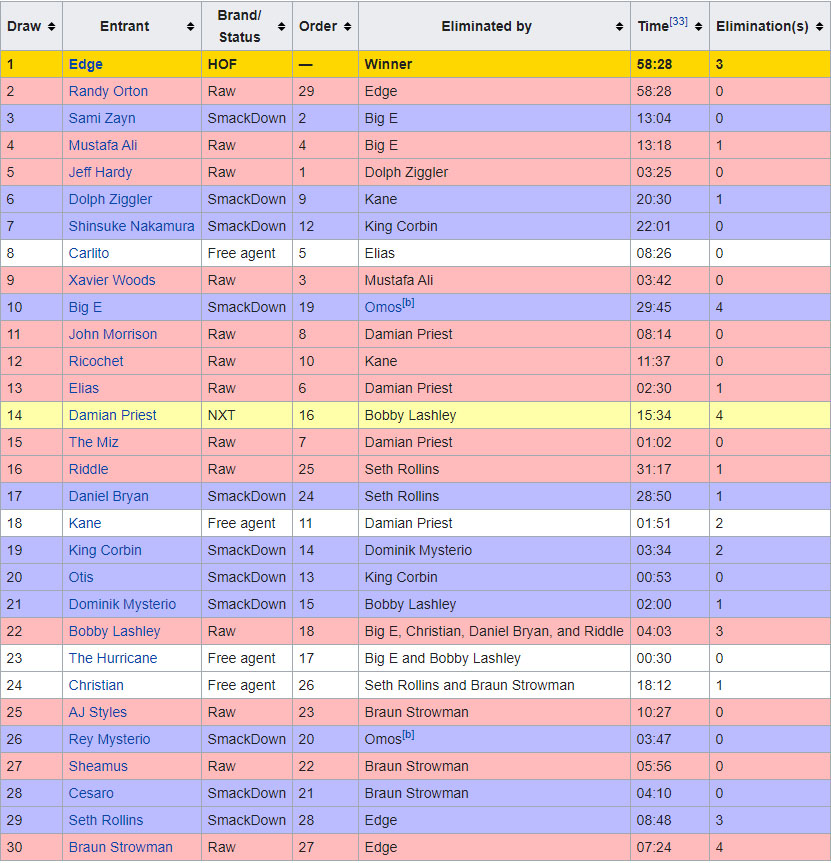
Task: Open the King Corbin entrant link
Action: (x=105, y=550)
